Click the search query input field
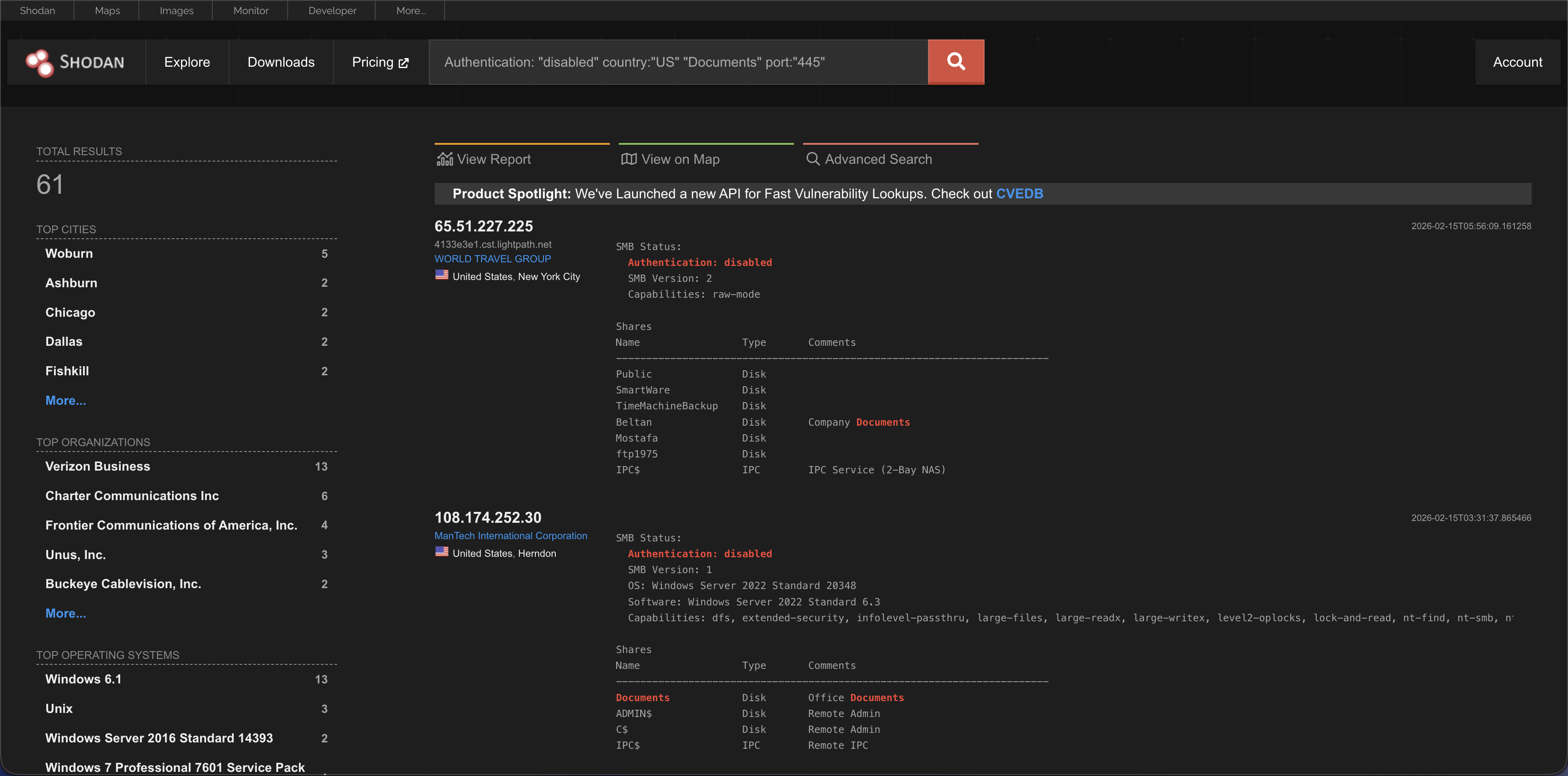Image resolution: width=1568 pixels, height=776 pixels. click(678, 62)
